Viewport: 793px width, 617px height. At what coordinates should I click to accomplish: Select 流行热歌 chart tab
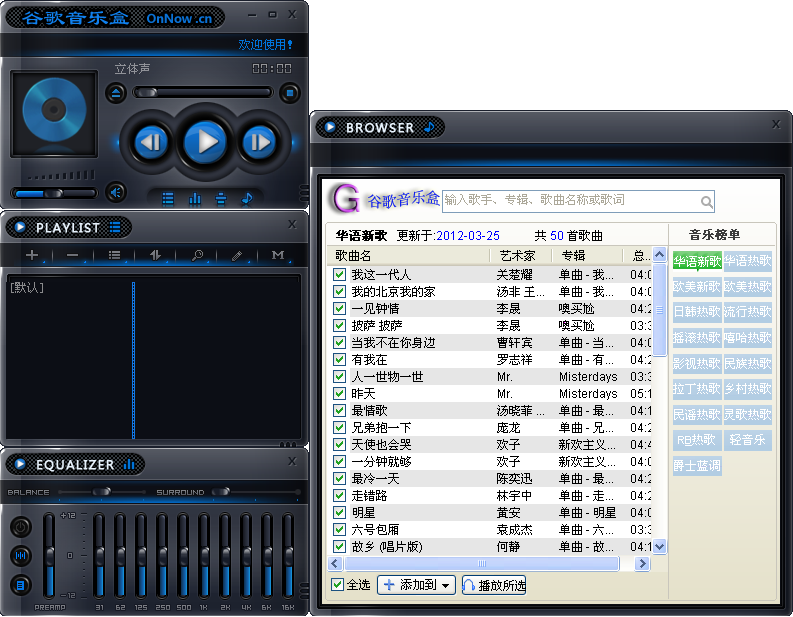click(748, 312)
